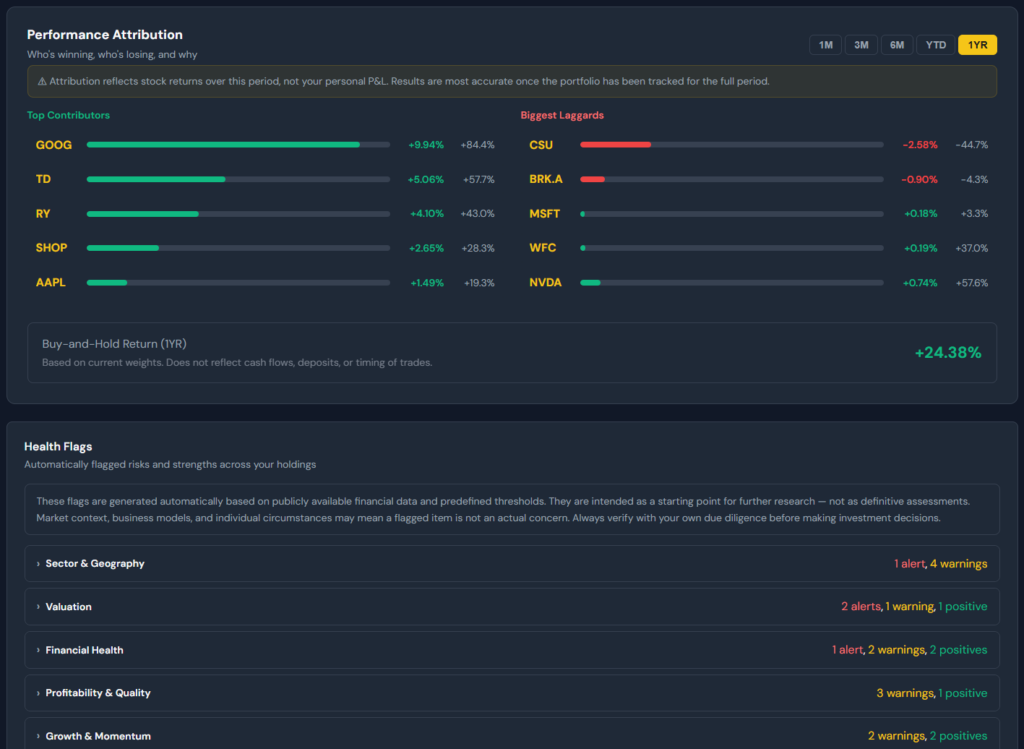Screen dimensions: 1024x749
Task: Select the SHOP ticker
Action: click(51, 247)
